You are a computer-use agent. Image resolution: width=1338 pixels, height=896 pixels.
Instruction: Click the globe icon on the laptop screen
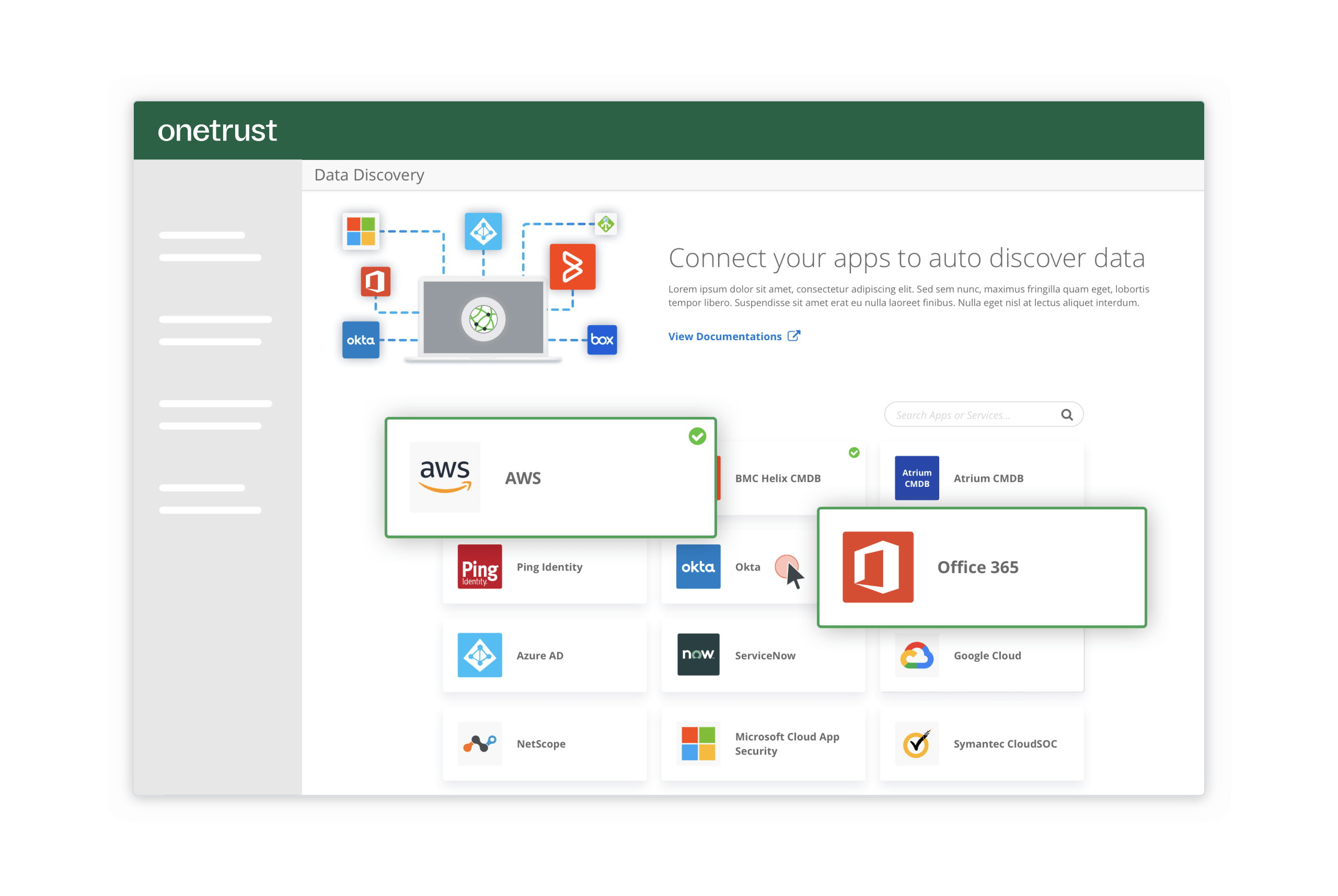click(x=483, y=319)
